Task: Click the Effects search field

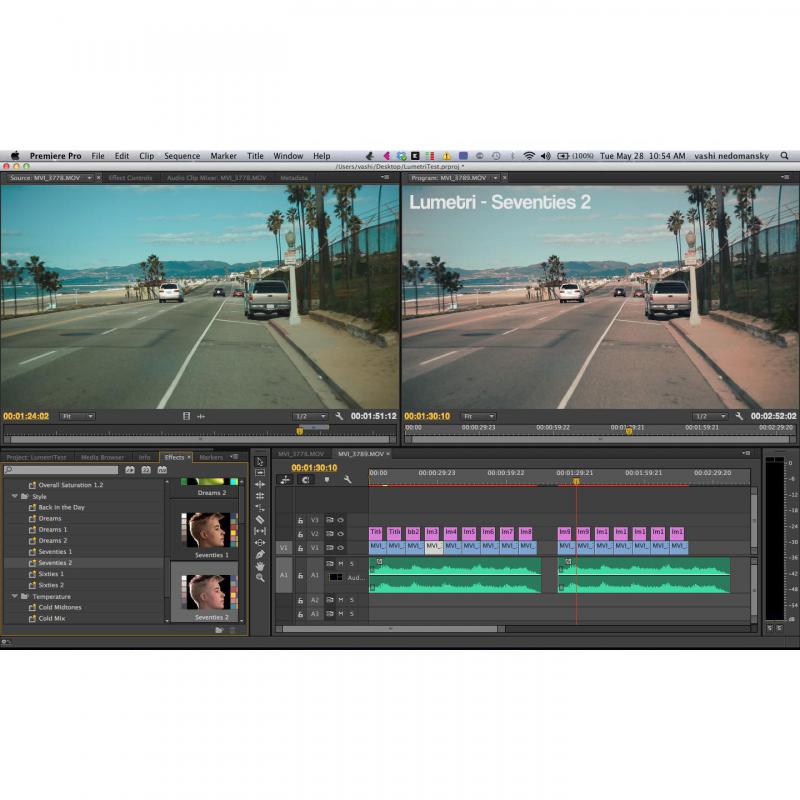Action: (61, 470)
